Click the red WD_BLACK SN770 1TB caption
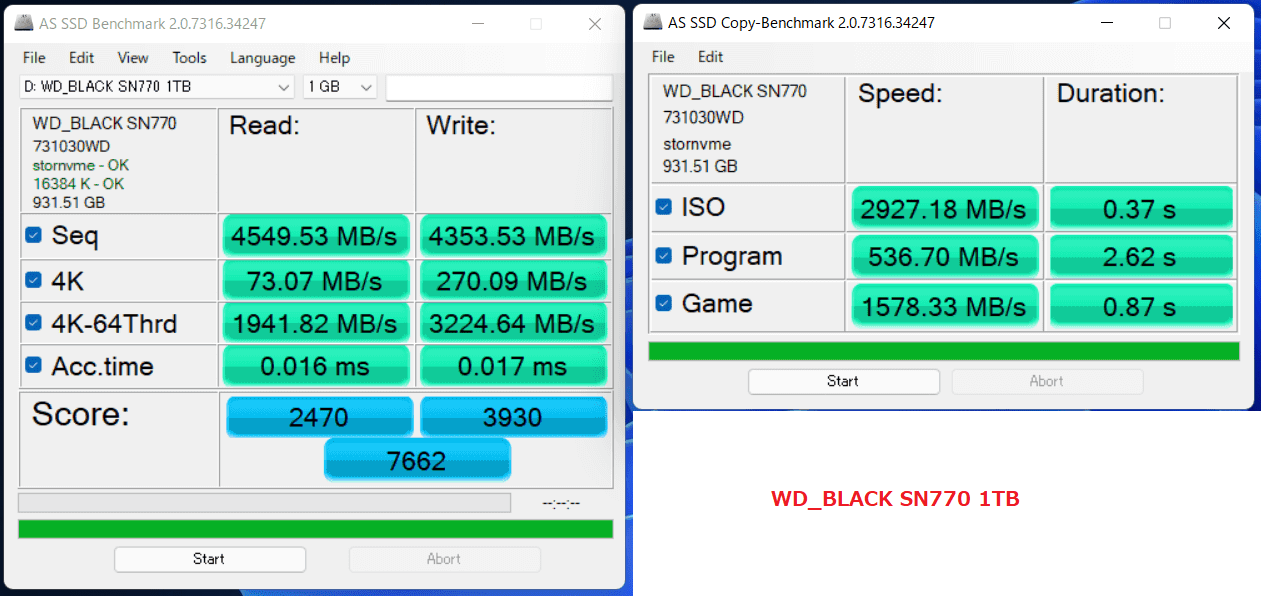This screenshot has width=1261, height=596. point(895,498)
